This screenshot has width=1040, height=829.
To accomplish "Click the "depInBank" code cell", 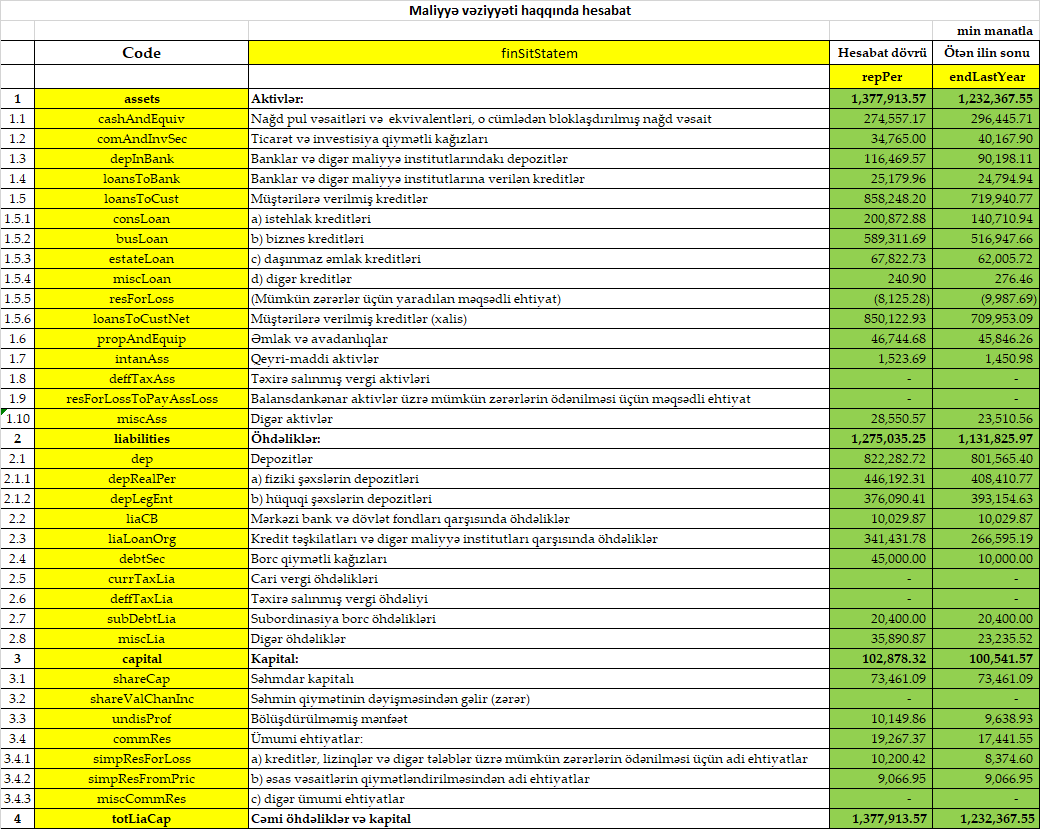I will pos(141,159).
